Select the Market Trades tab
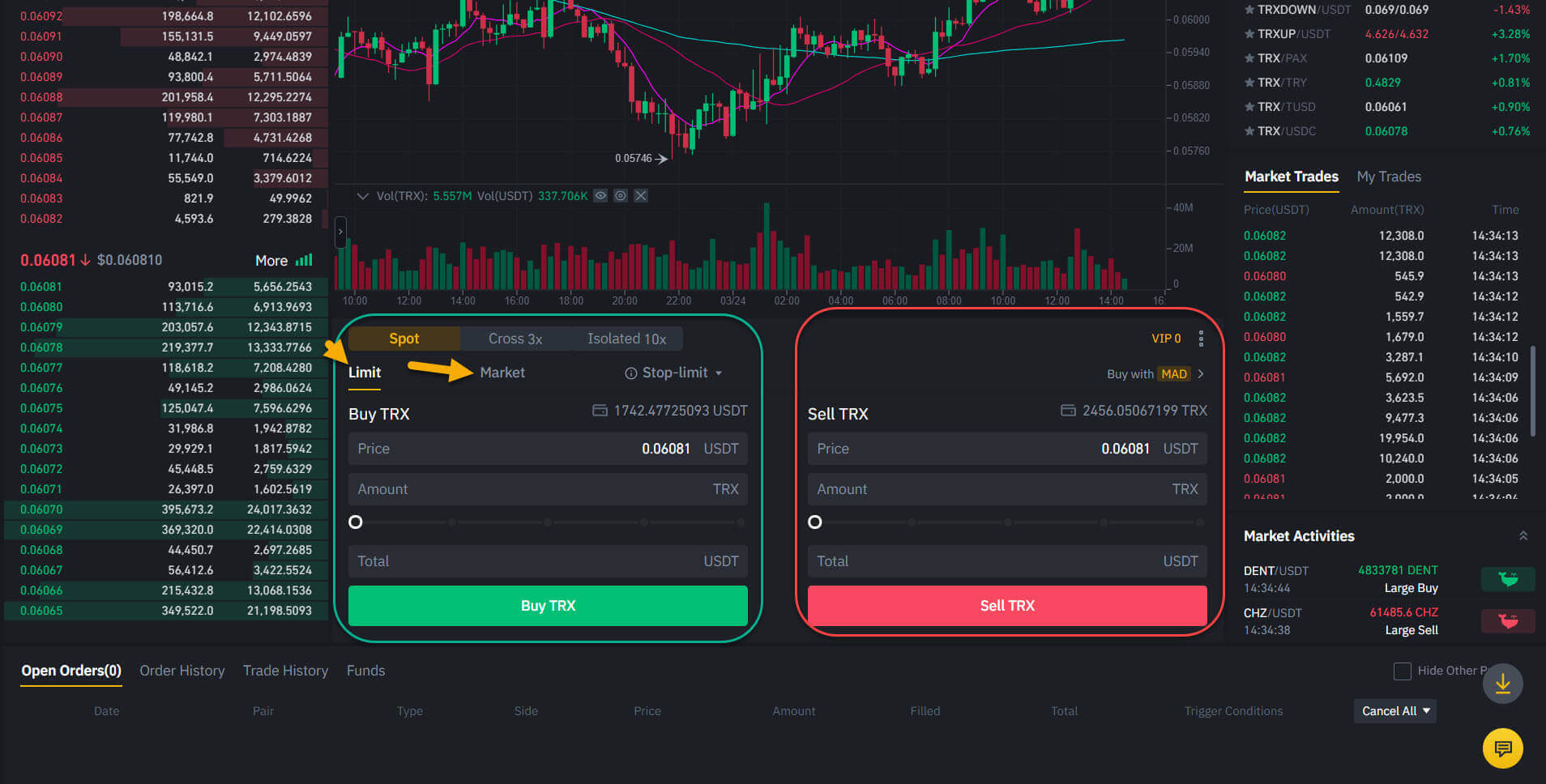The width and height of the screenshot is (1546, 784). 1292,177
